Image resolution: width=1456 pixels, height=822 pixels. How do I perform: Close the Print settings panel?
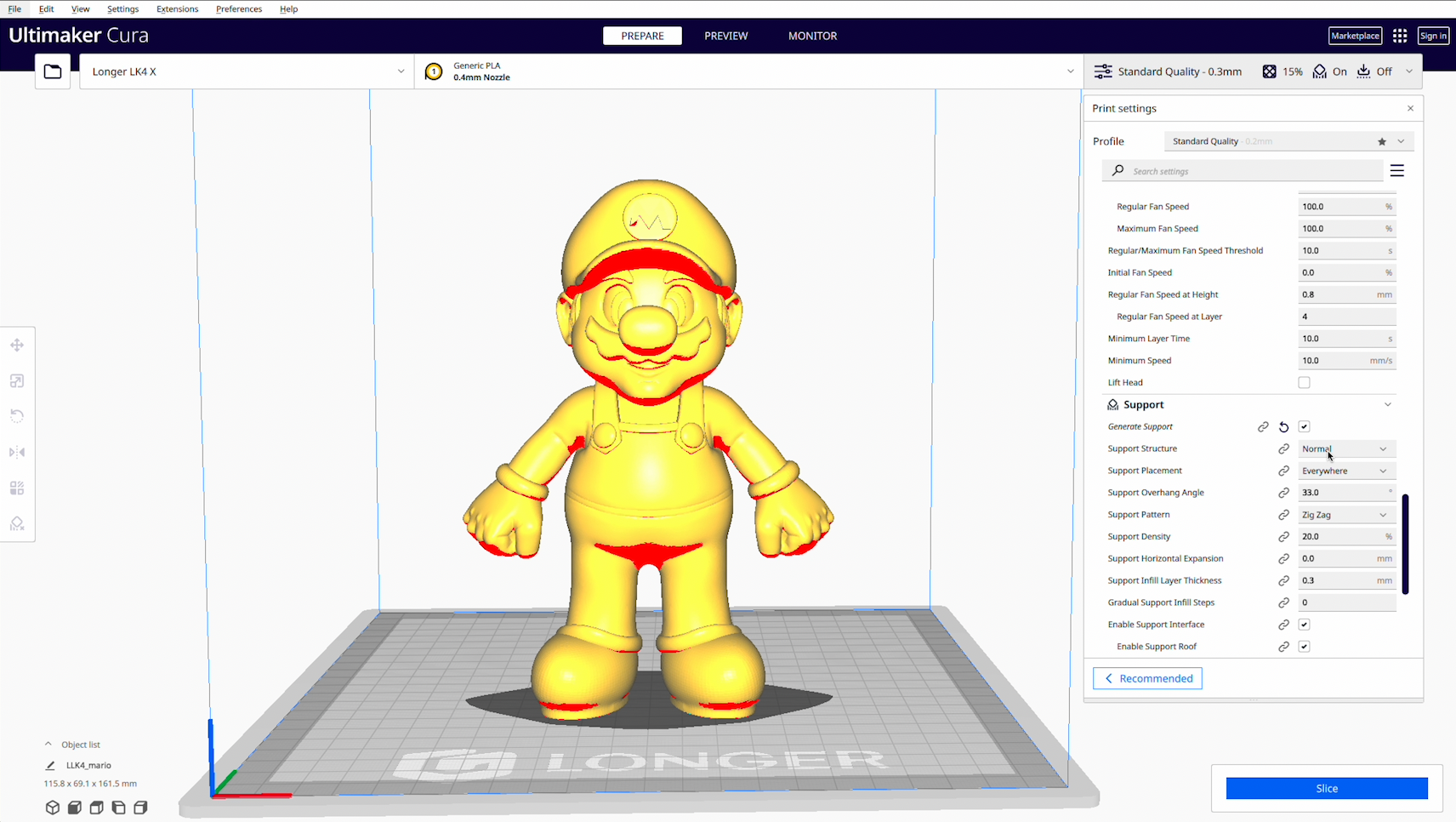tap(1410, 108)
